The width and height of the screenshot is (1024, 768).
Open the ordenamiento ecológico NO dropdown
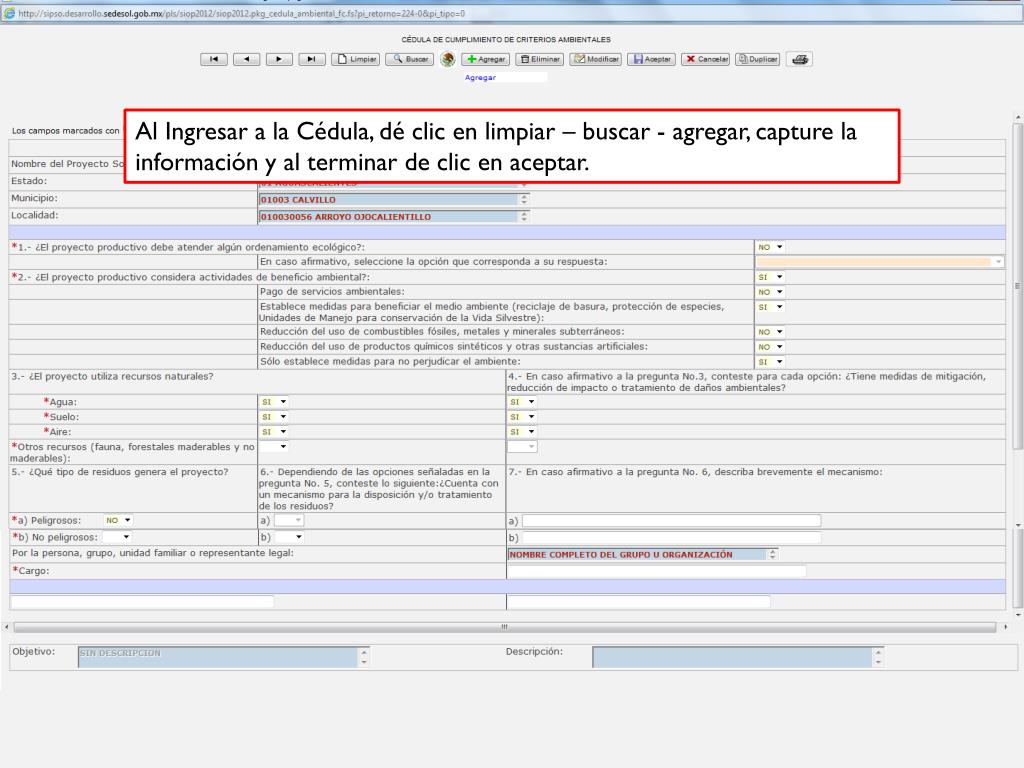[770, 247]
